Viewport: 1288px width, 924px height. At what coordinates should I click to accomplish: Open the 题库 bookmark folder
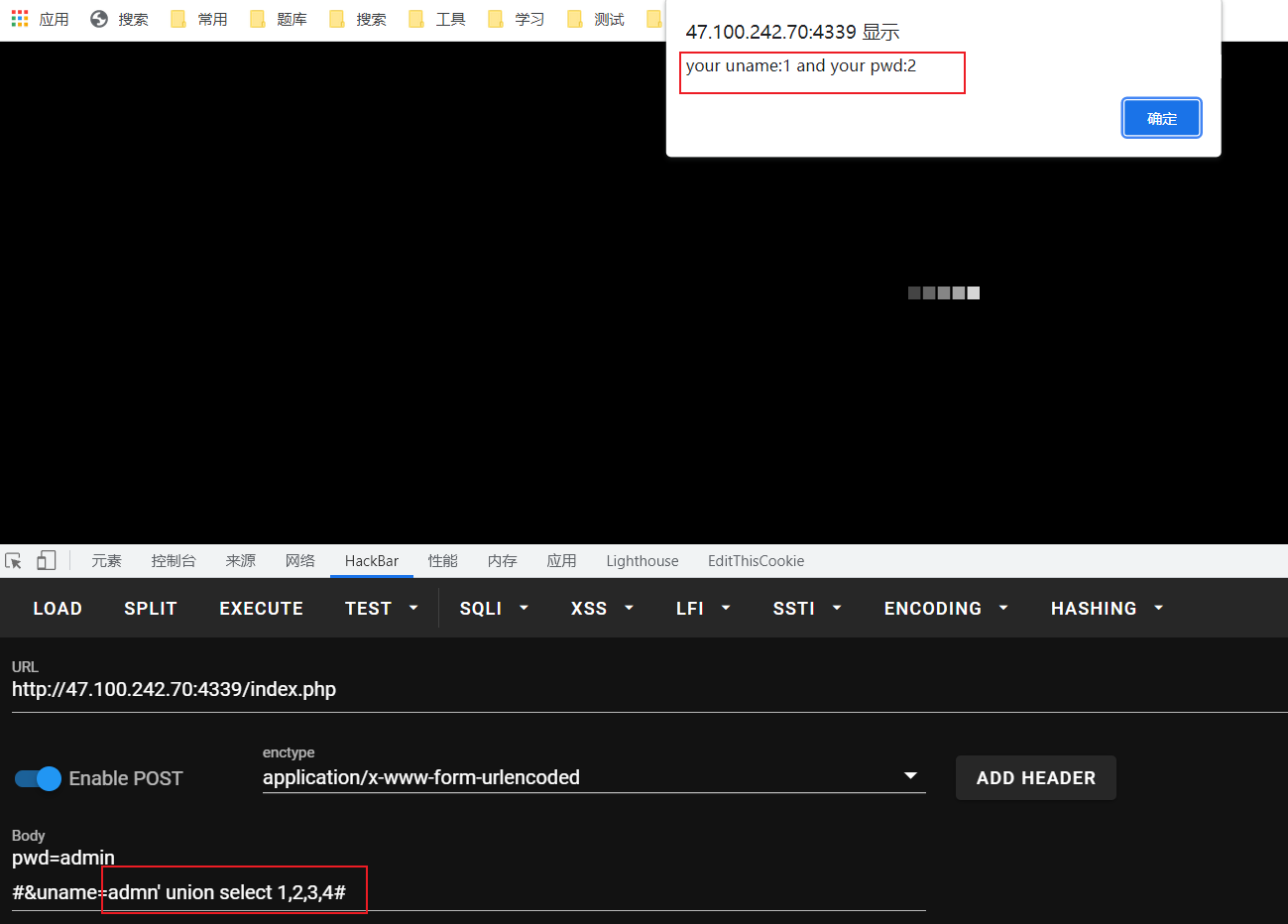(x=279, y=19)
